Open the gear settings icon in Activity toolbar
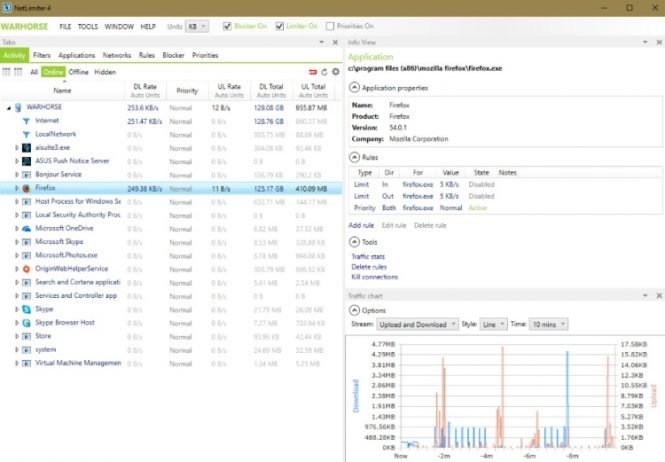 [x=335, y=72]
